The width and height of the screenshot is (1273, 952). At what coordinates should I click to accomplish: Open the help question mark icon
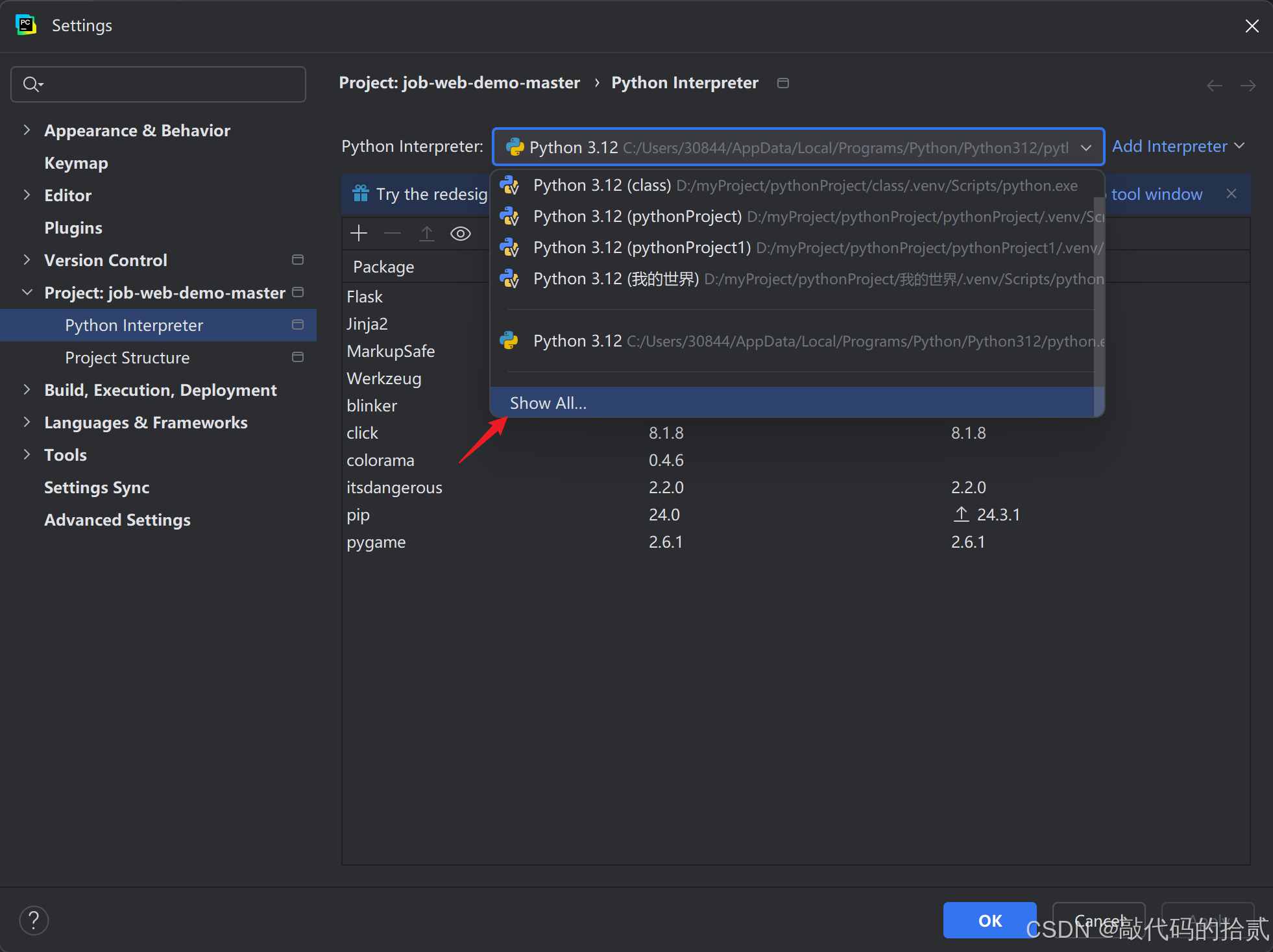(x=34, y=920)
